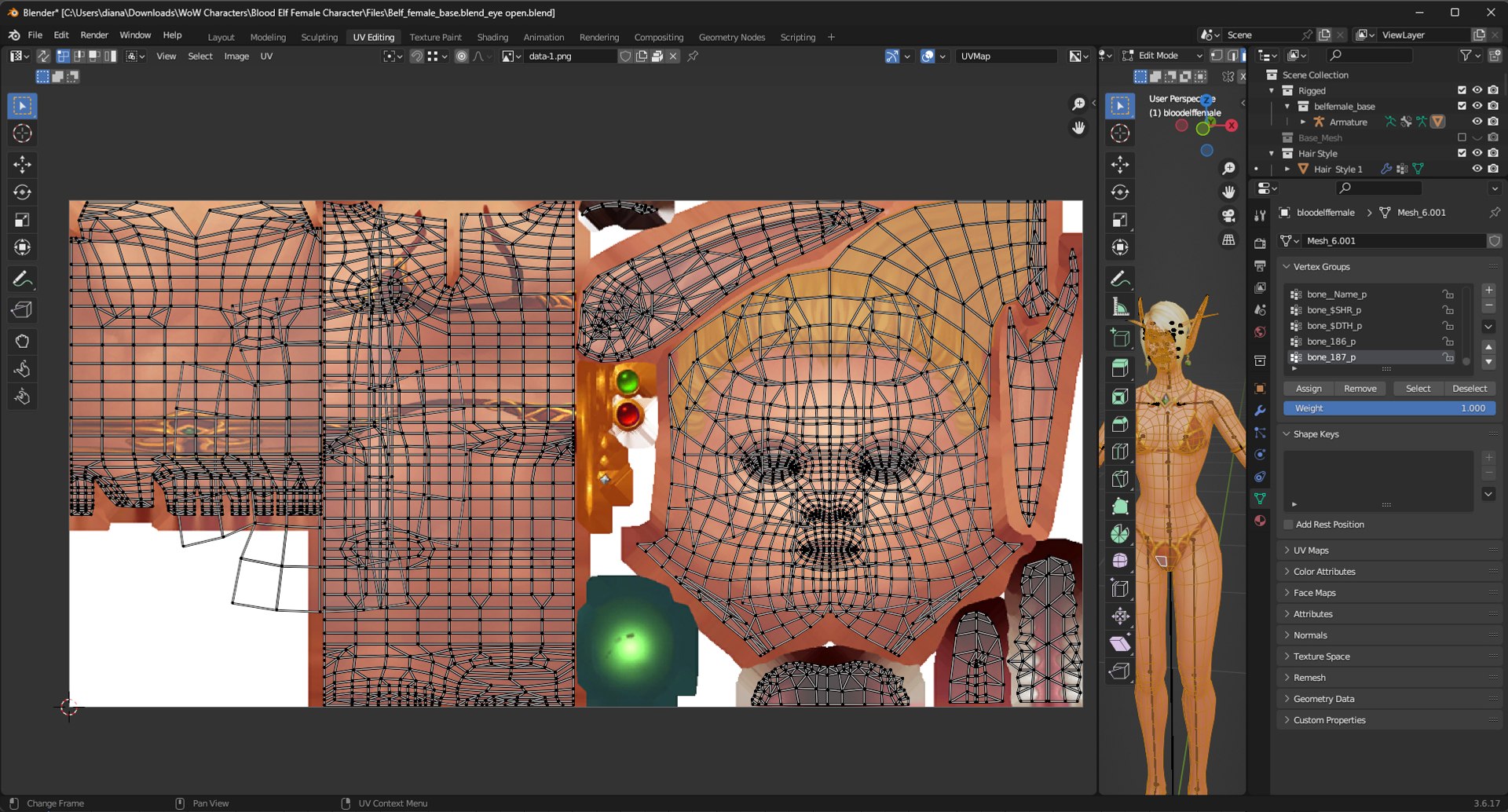Click the Assign button

[x=1309, y=389]
